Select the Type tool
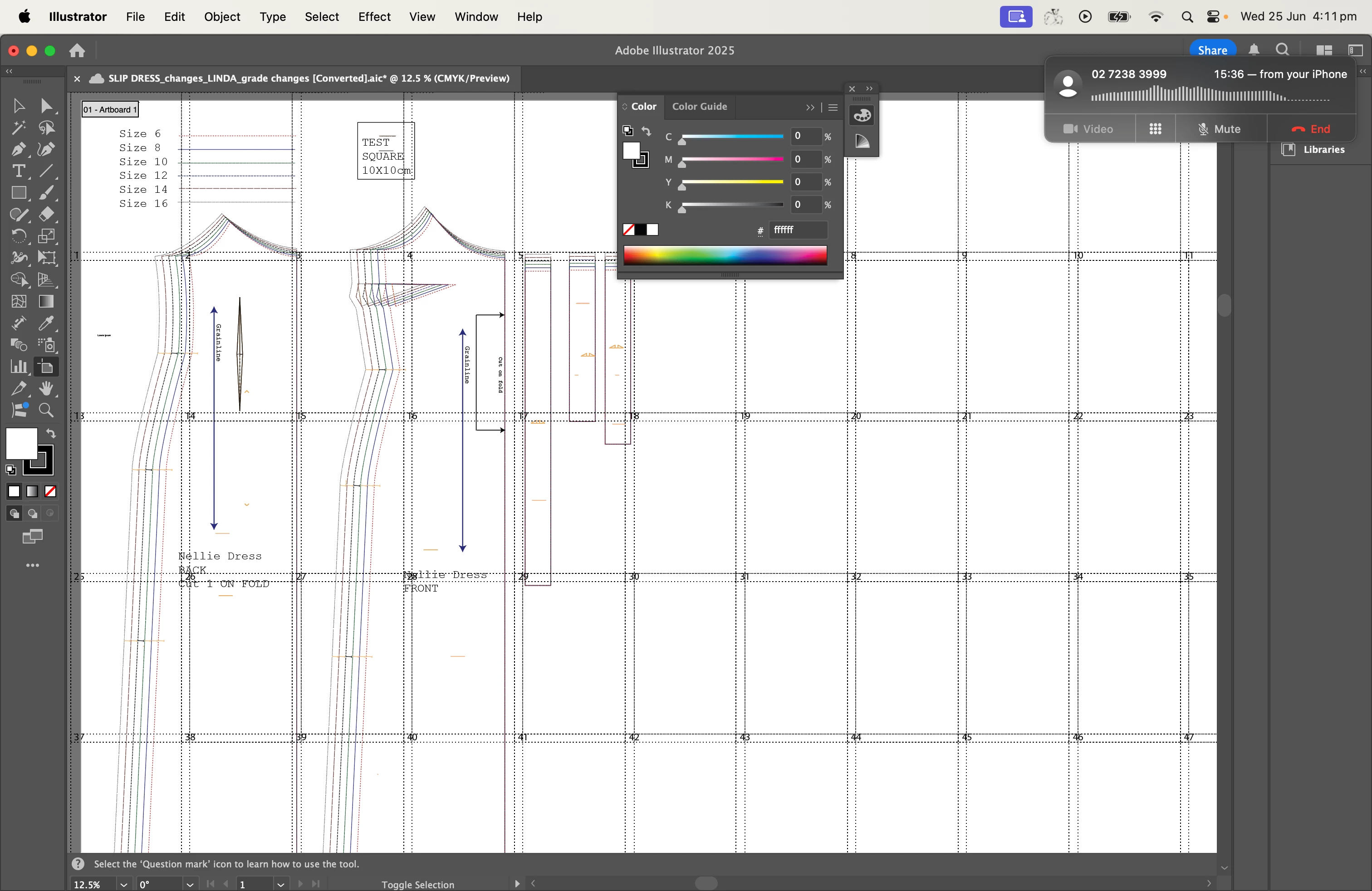 click(18, 172)
